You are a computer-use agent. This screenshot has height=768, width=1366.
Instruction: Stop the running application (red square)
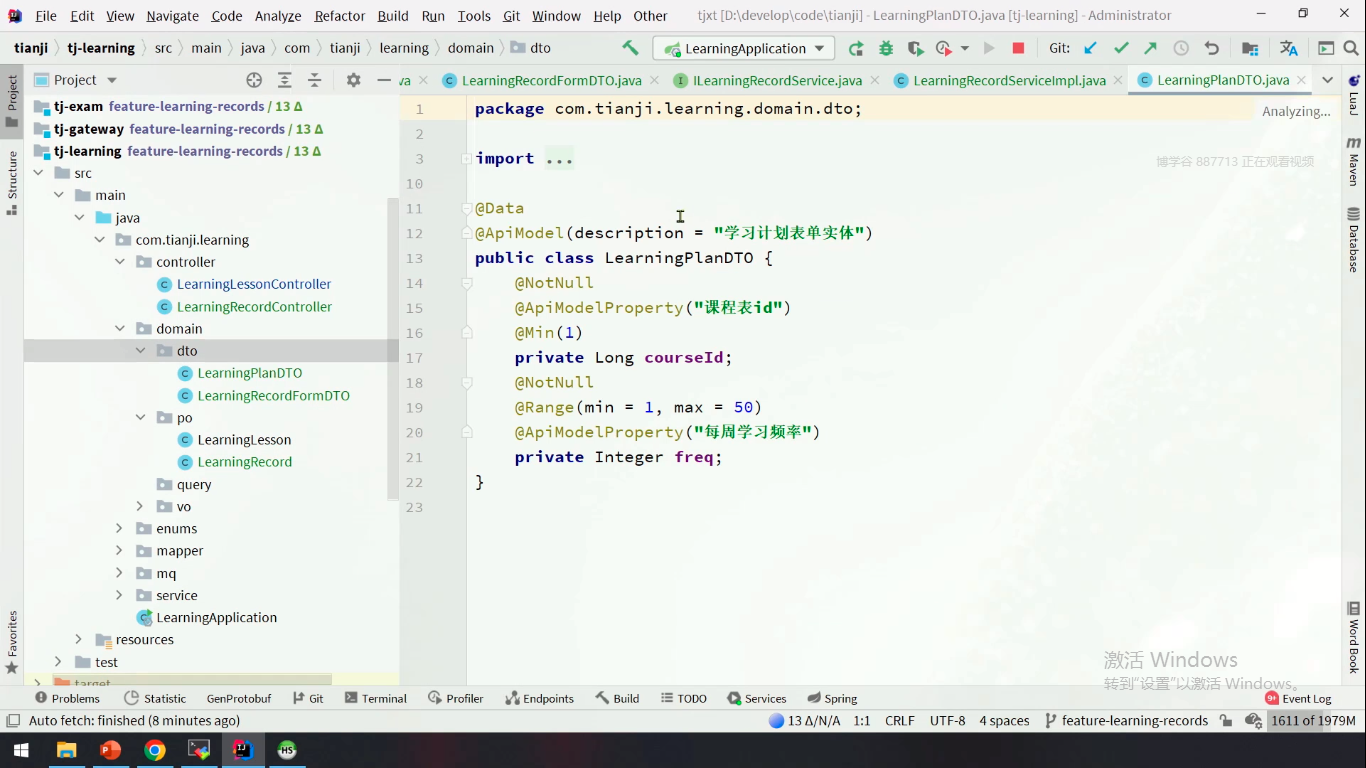pyautogui.click(x=1018, y=48)
